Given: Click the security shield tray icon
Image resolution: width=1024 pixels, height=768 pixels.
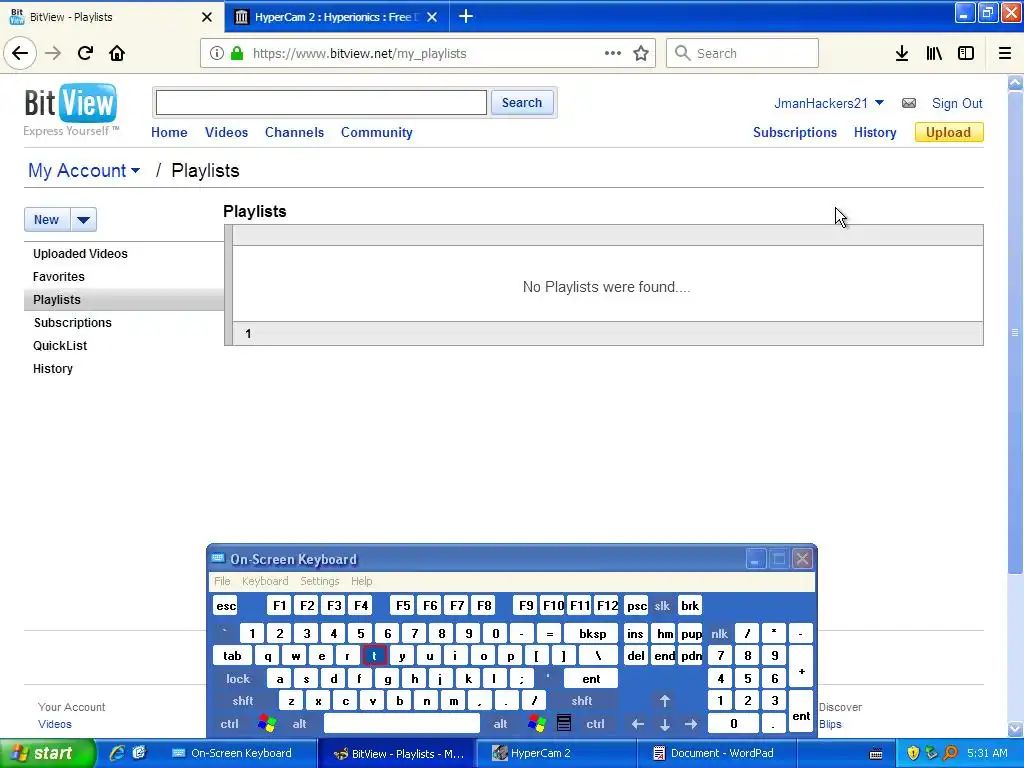Looking at the screenshot, I should click(913, 753).
